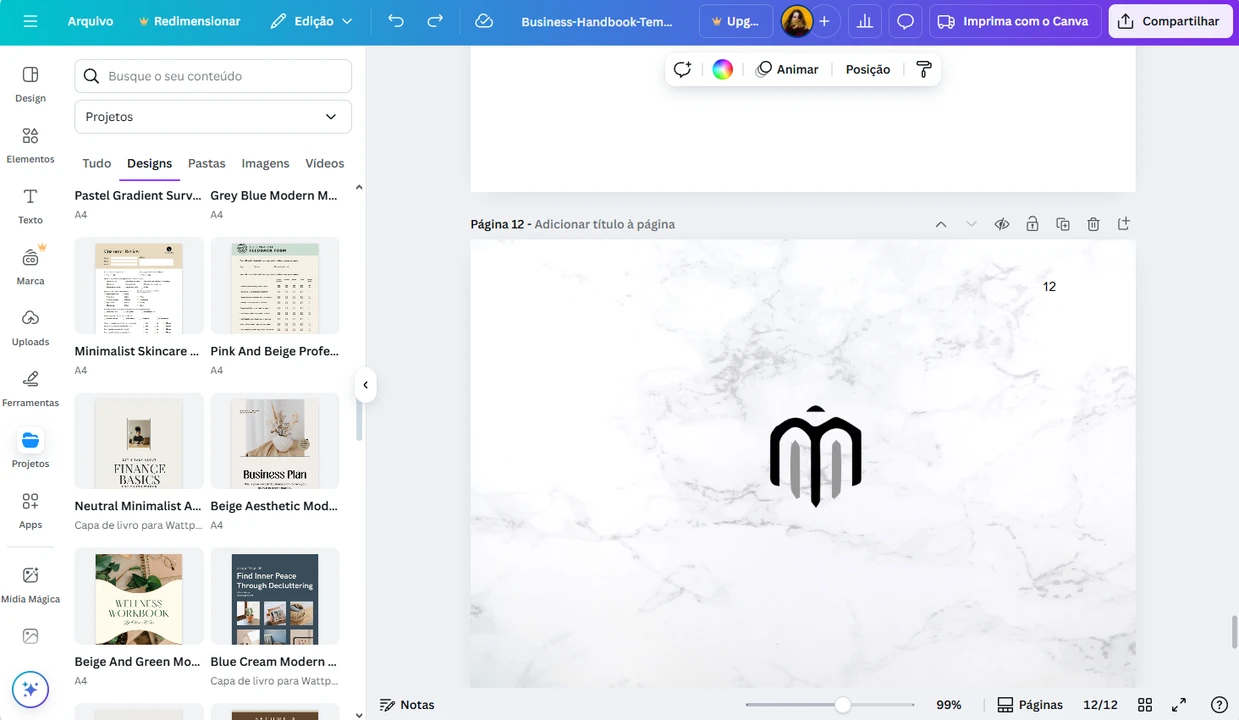The width and height of the screenshot is (1239, 720).
Task: Duplicate page 12
Action: [1063, 224]
